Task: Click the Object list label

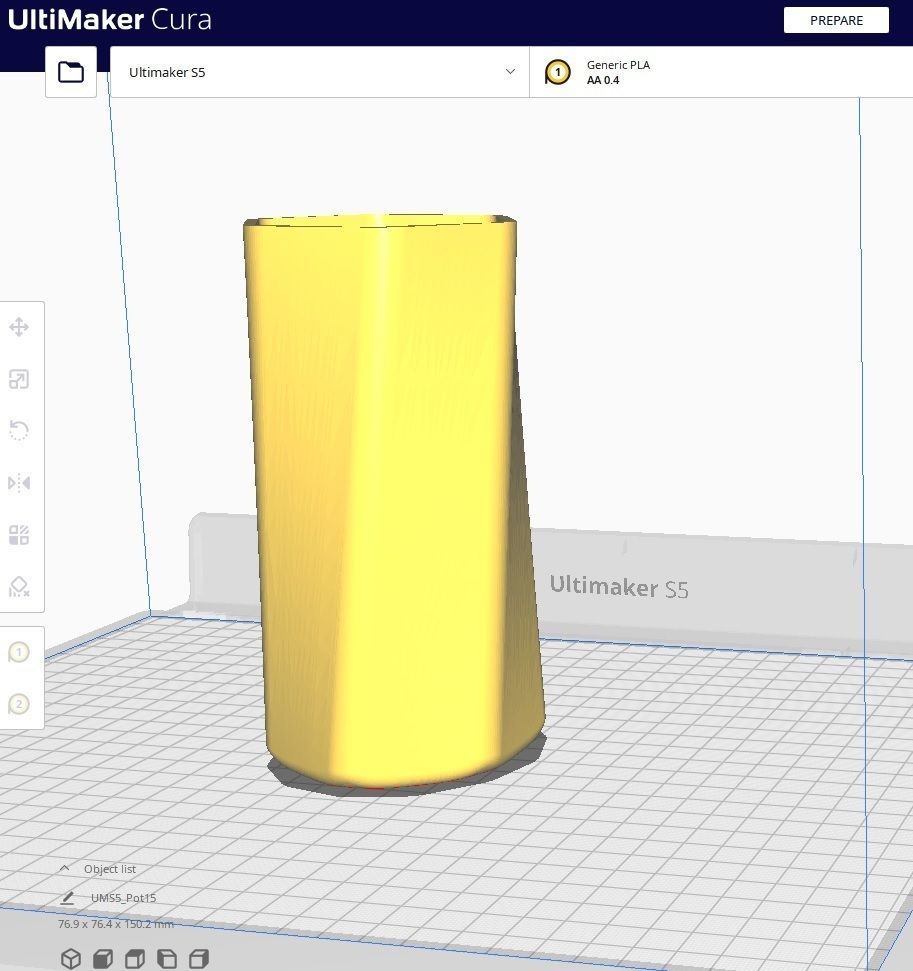Action: tap(110, 869)
